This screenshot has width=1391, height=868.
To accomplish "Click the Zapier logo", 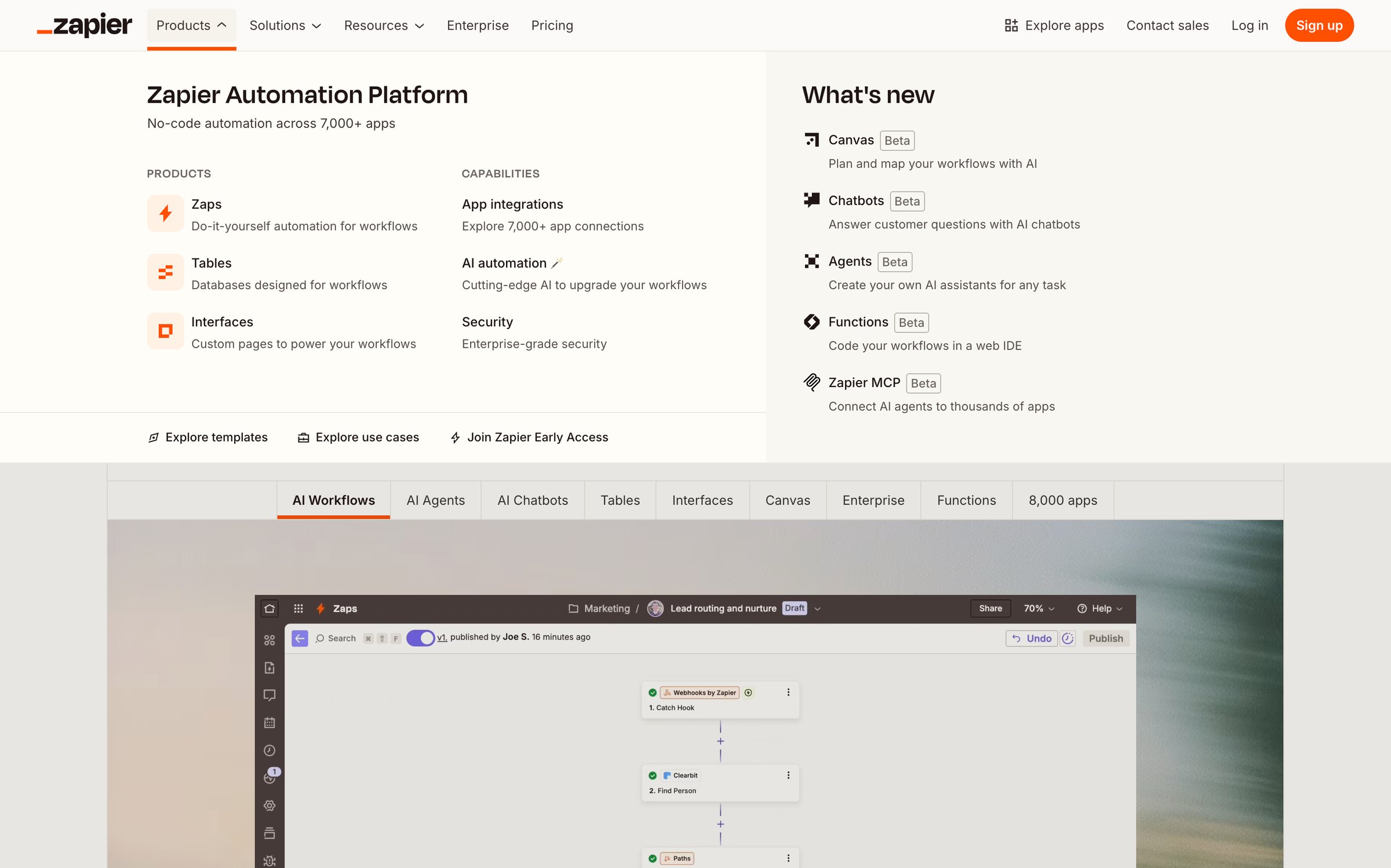I will click(85, 25).
